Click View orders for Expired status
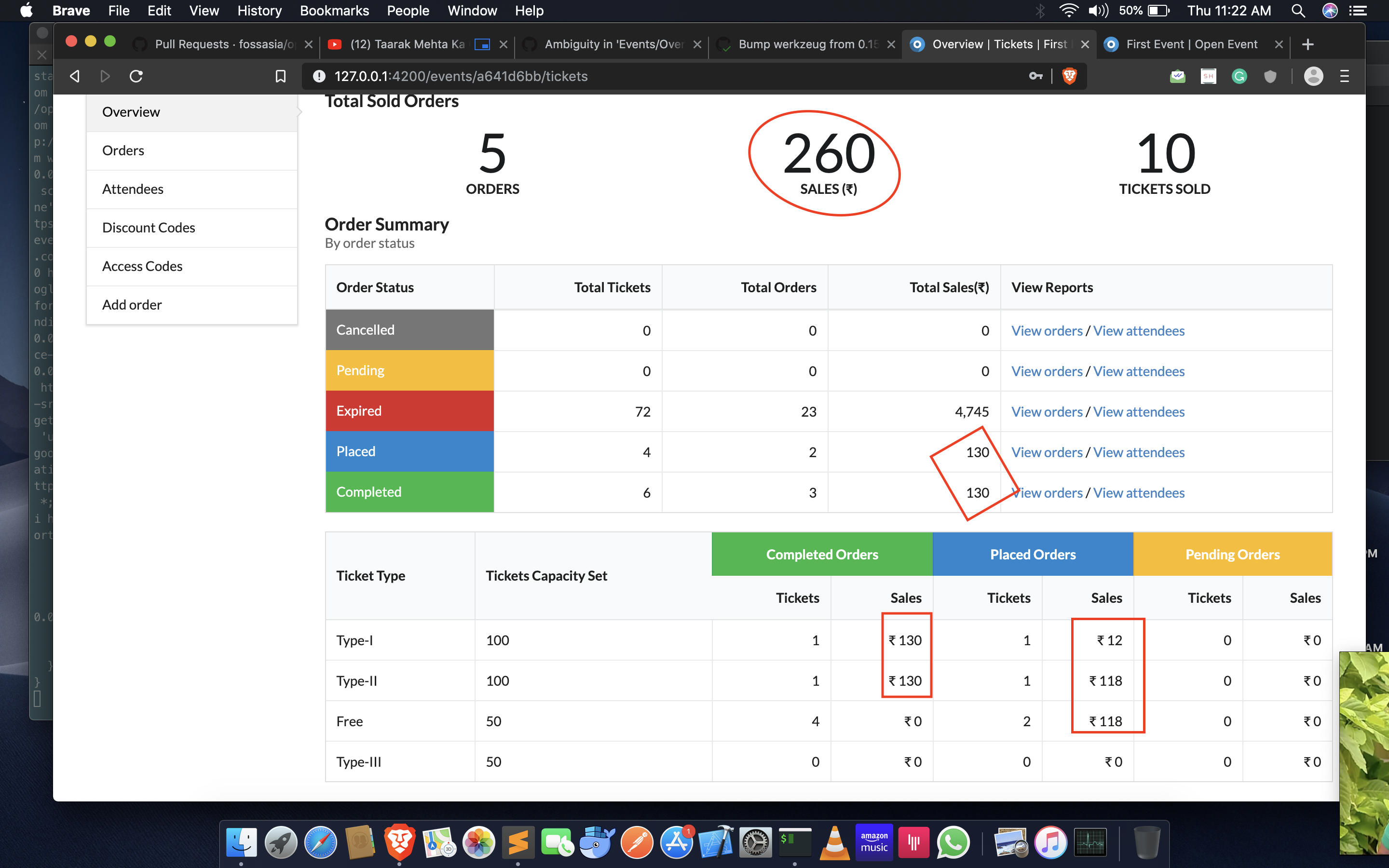The height and width of the screenshot is (868, 1389). pos(1047,412)
